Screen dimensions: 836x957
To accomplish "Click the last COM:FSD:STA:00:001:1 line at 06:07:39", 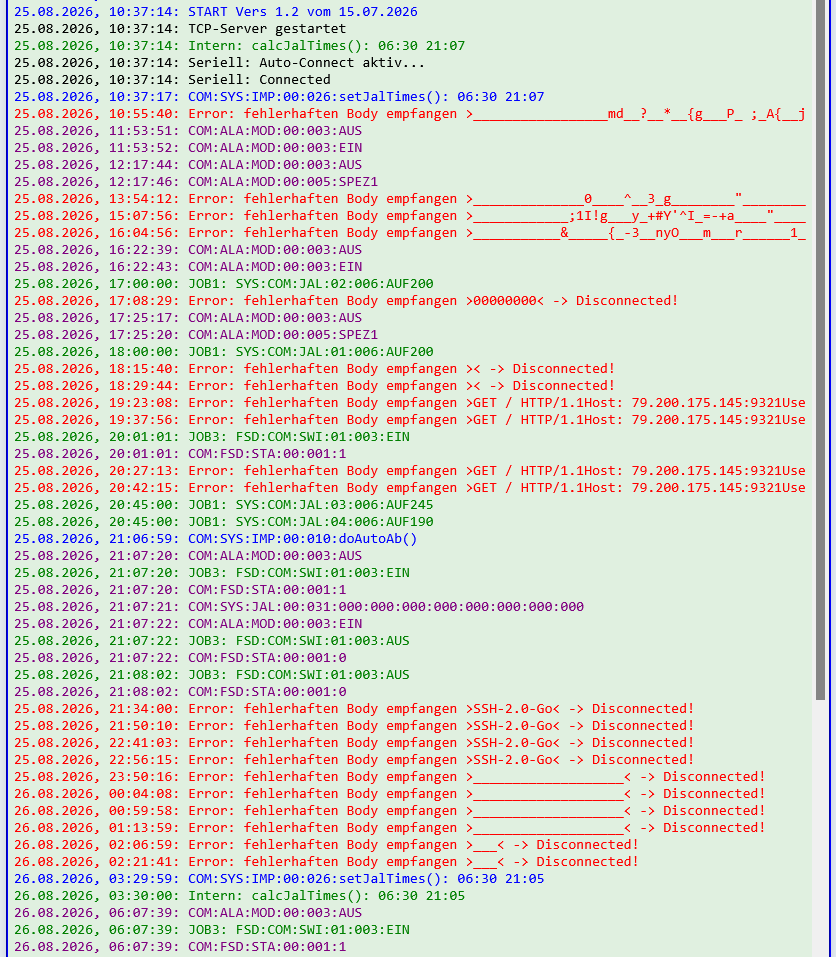I will (x=180, y=947).
